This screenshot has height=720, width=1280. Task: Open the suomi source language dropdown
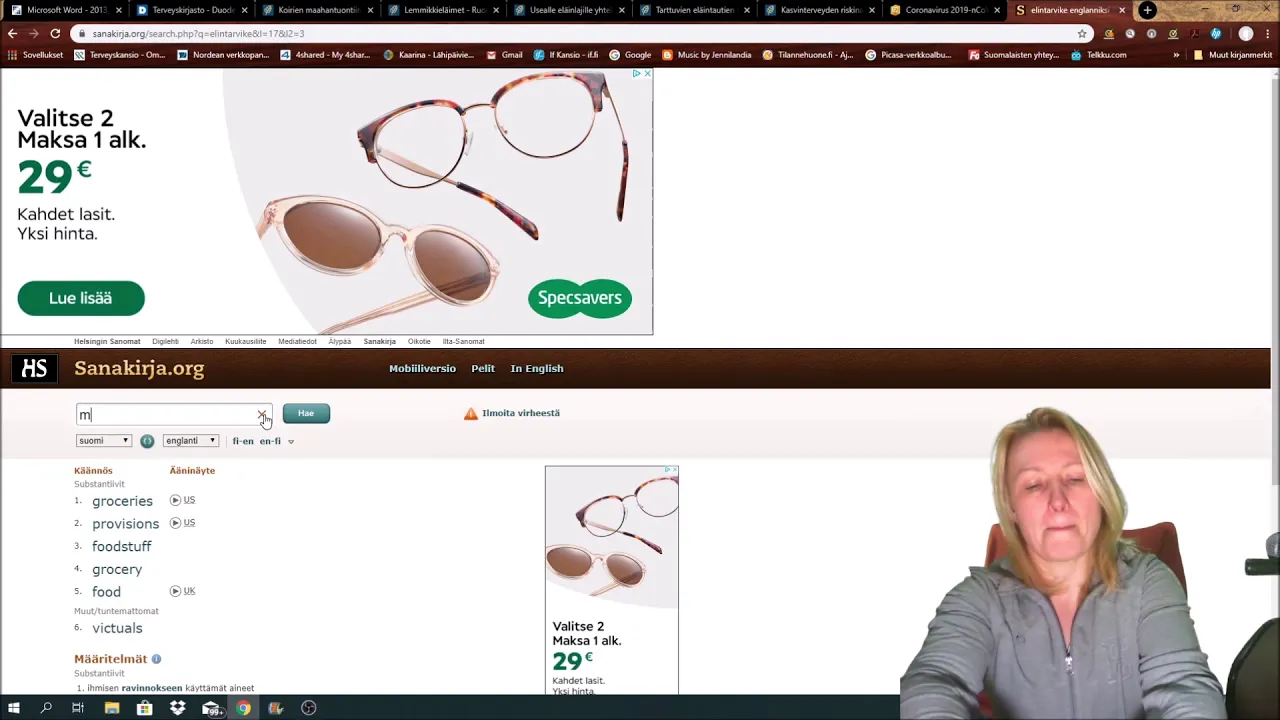point(104,441)
